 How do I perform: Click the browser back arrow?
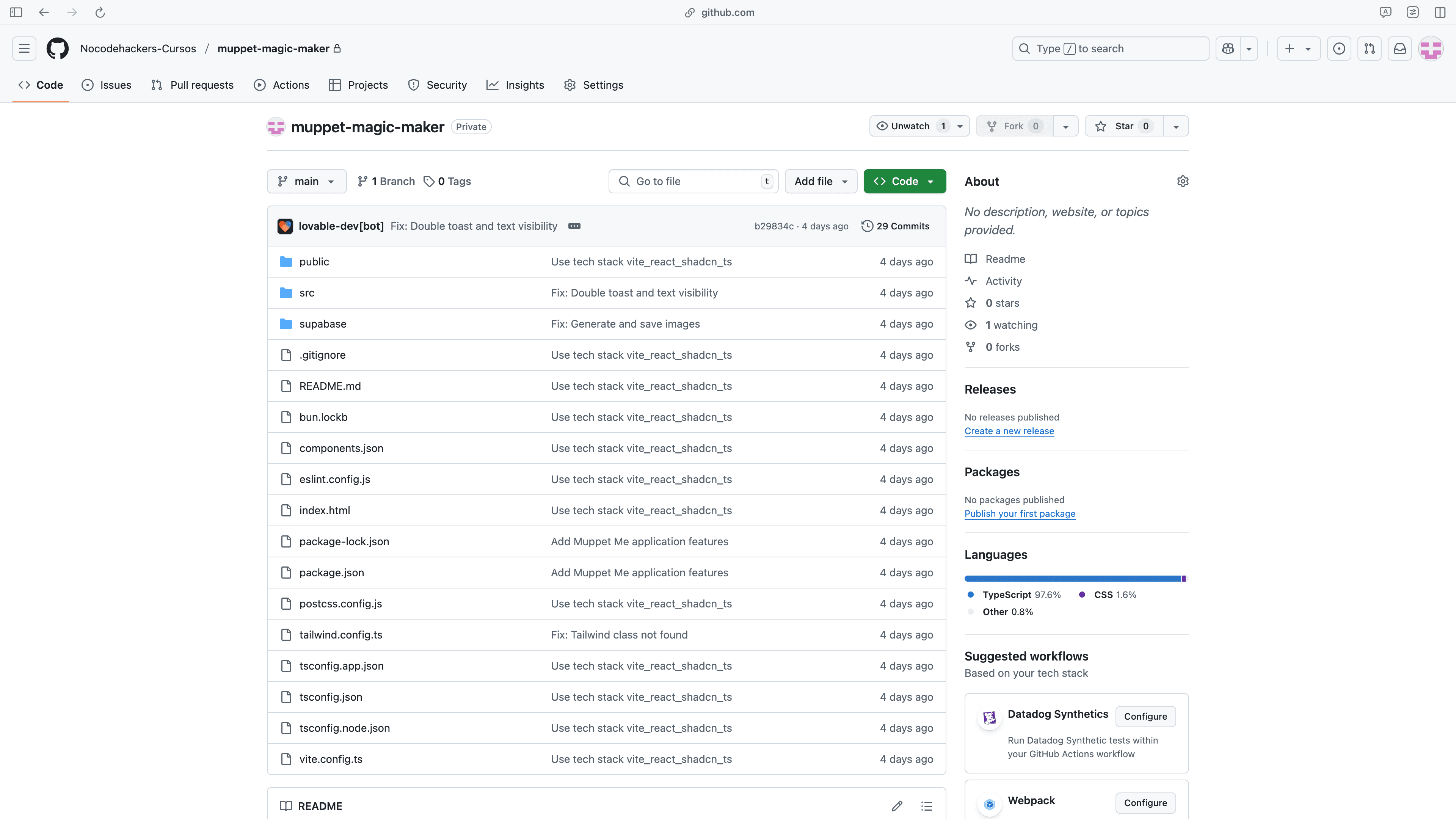click(44, 13)
